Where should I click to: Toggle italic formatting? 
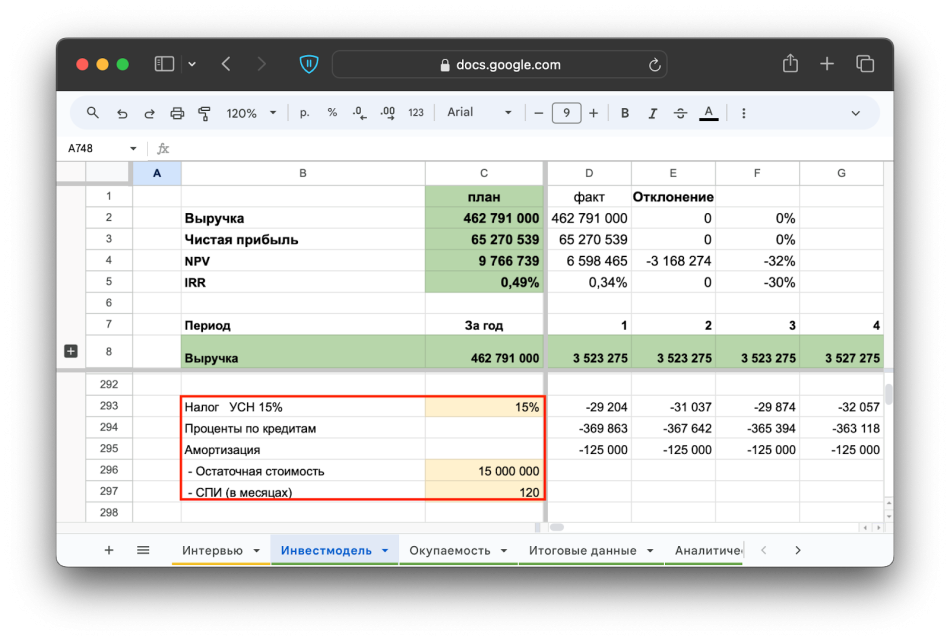653,113
